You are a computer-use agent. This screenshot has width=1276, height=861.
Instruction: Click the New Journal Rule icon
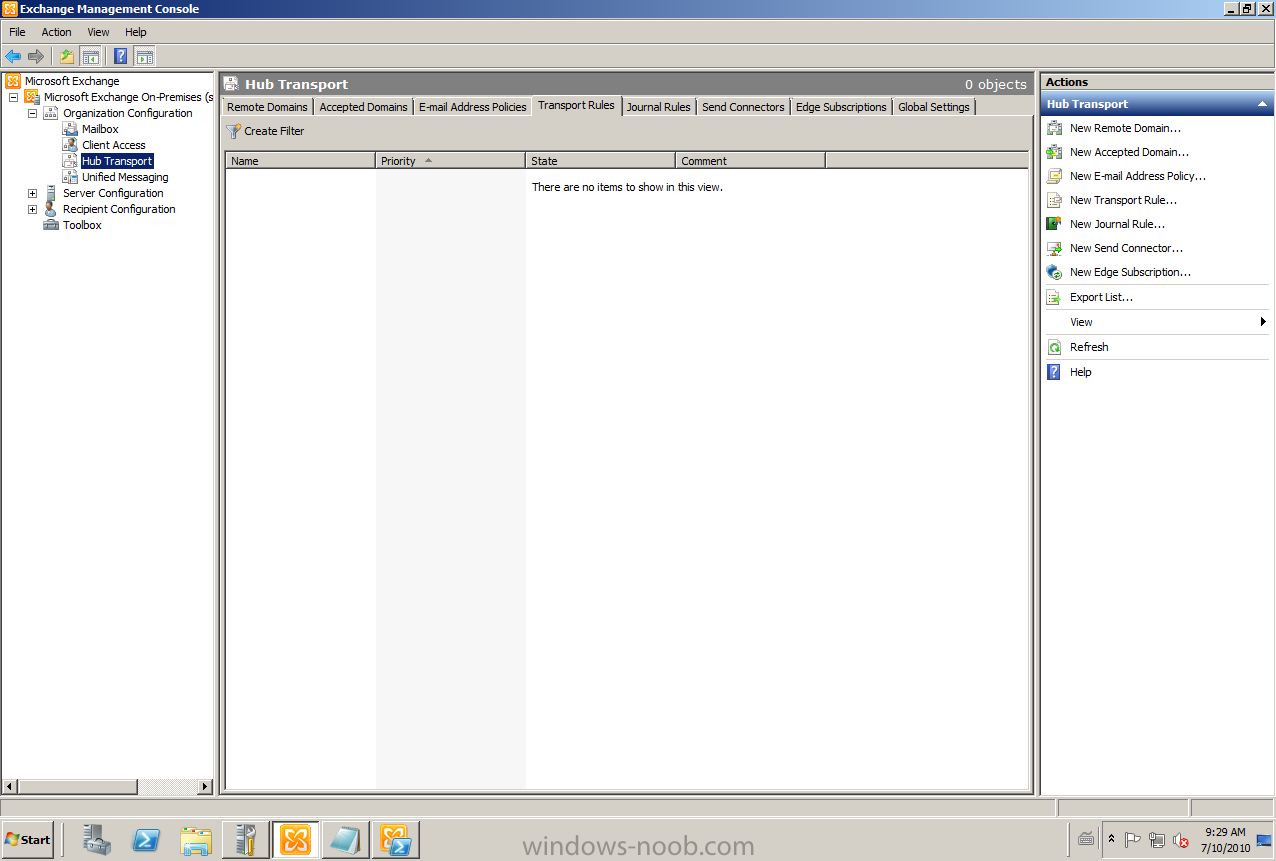pos(1054,224)
